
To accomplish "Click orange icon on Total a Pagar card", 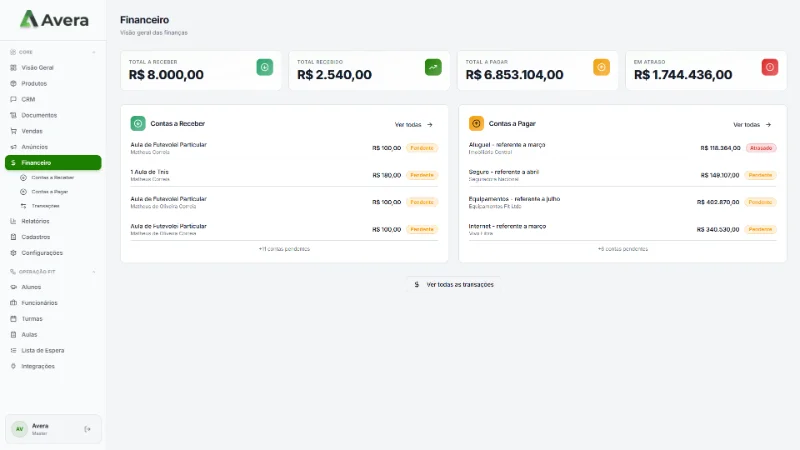I will click(x=601, y=67).
